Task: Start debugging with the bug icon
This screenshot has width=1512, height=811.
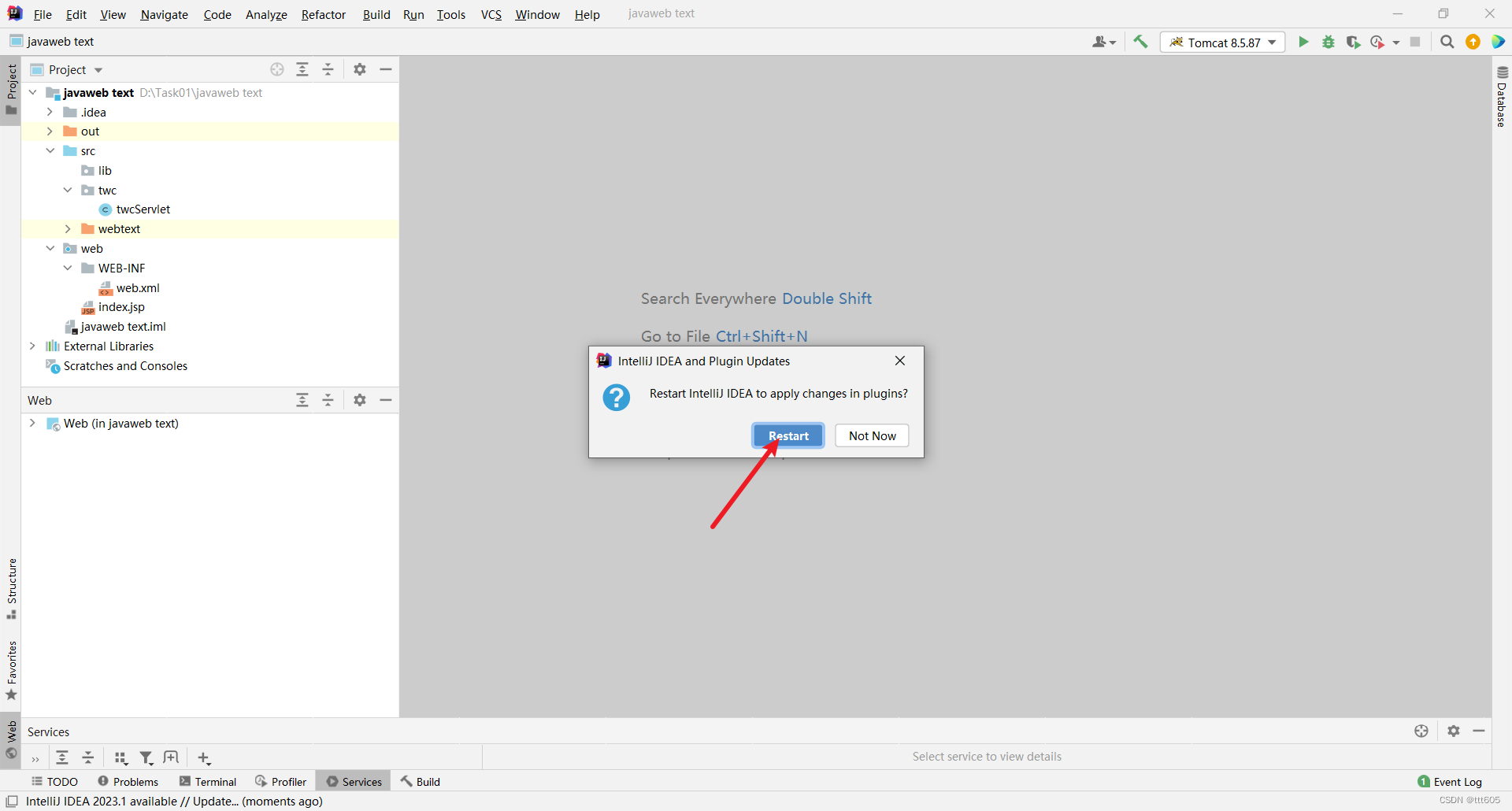Action: 1329,42
